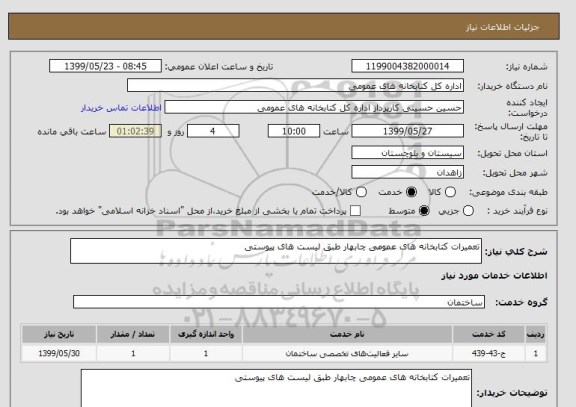Open the اطلاعات تماس خریدار link
Viewport: 576px width, 407px height.
pos(121,108)
